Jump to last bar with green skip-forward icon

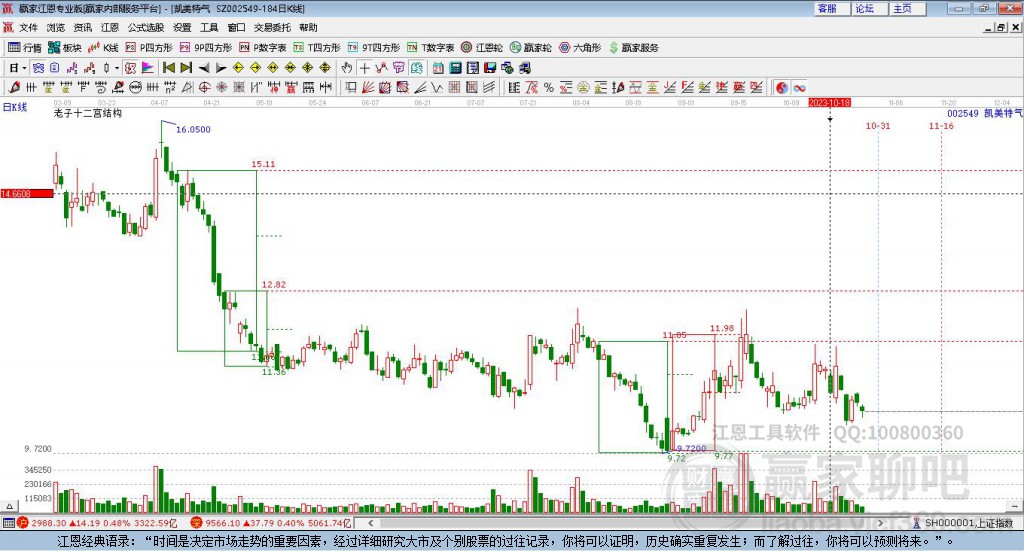coord(186,68)
